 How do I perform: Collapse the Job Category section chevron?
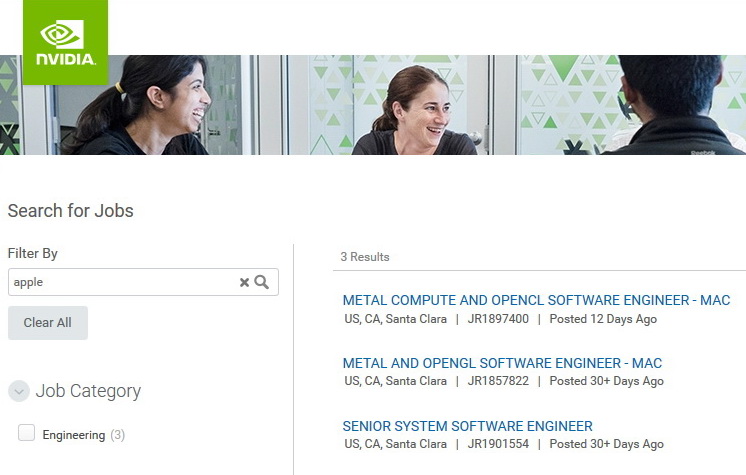click(x=19, y=391)
